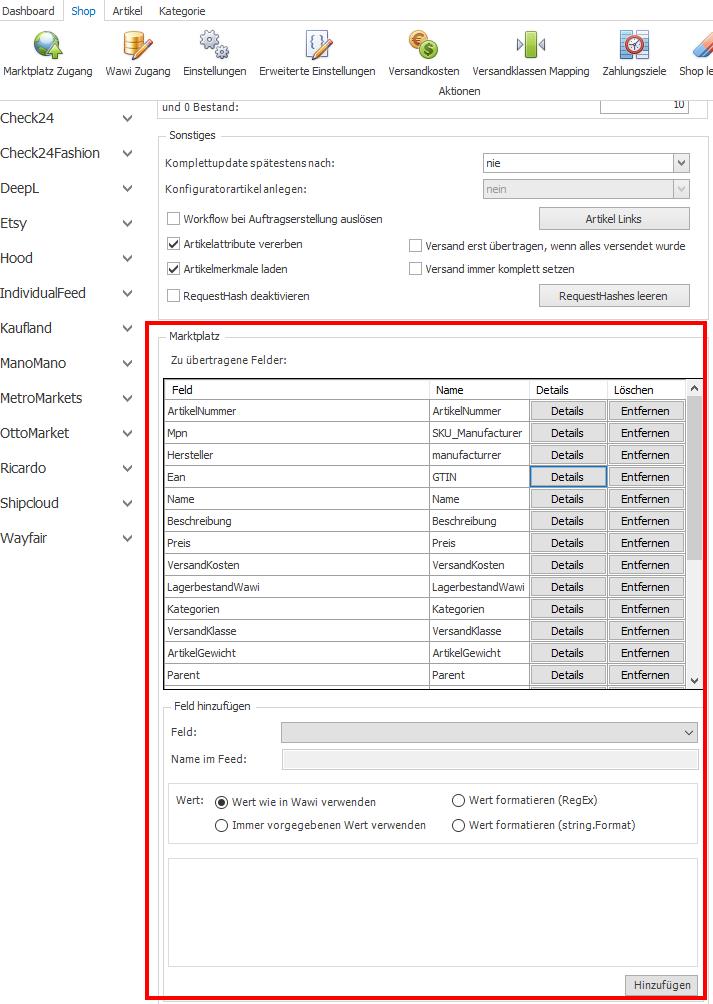Click the table scrollbar down arrow

(x=694, y=680)
